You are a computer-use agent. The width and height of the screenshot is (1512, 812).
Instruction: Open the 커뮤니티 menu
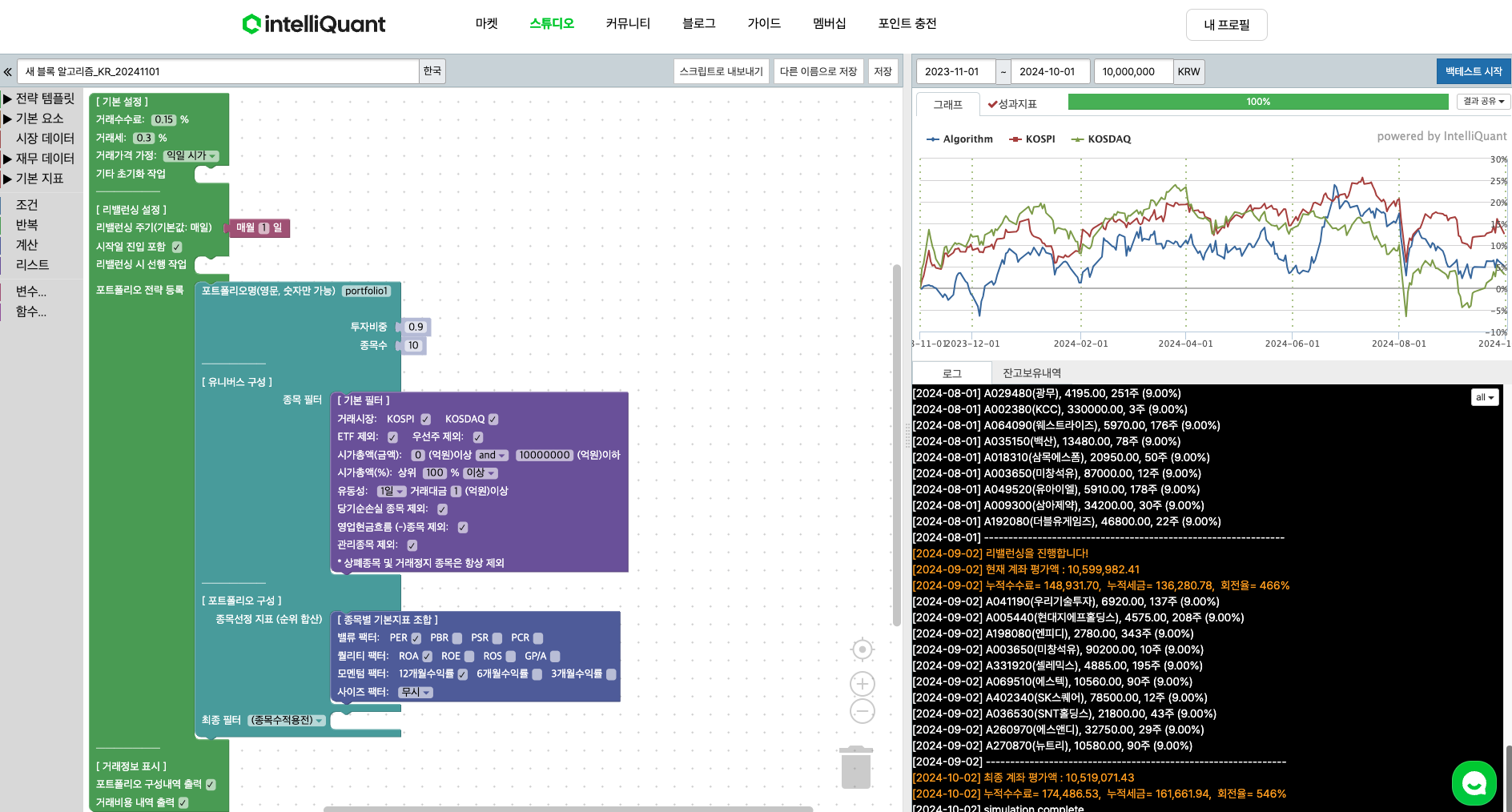pyautogui.click(x=628, y=24)
